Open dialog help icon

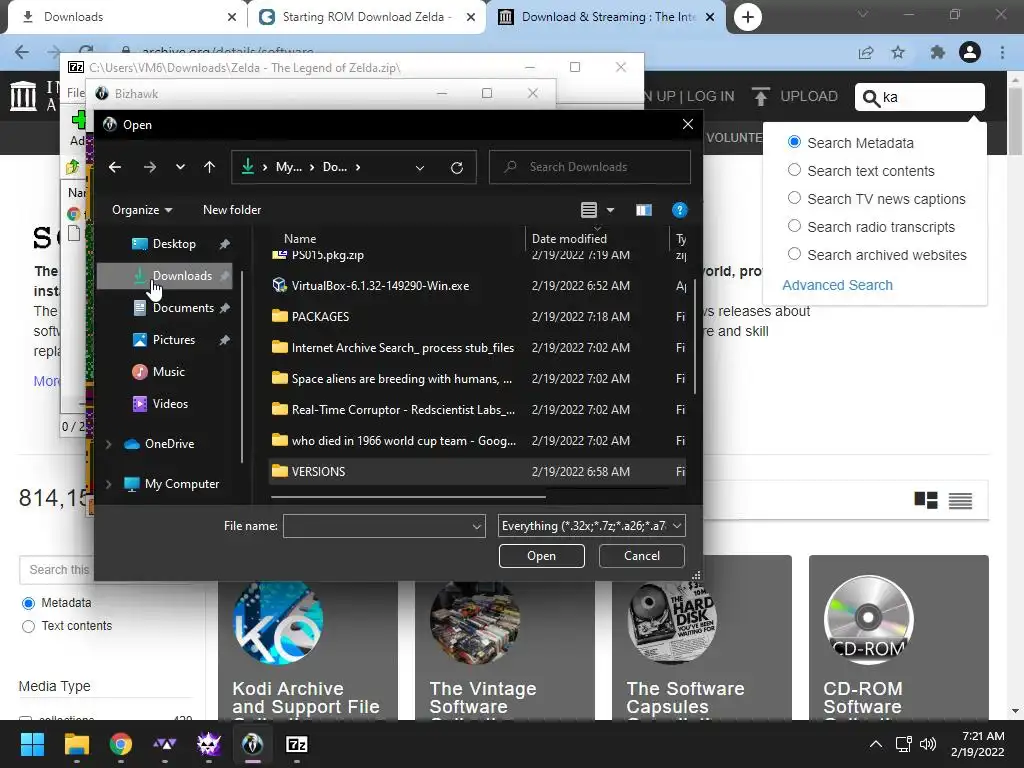[679, 210]
